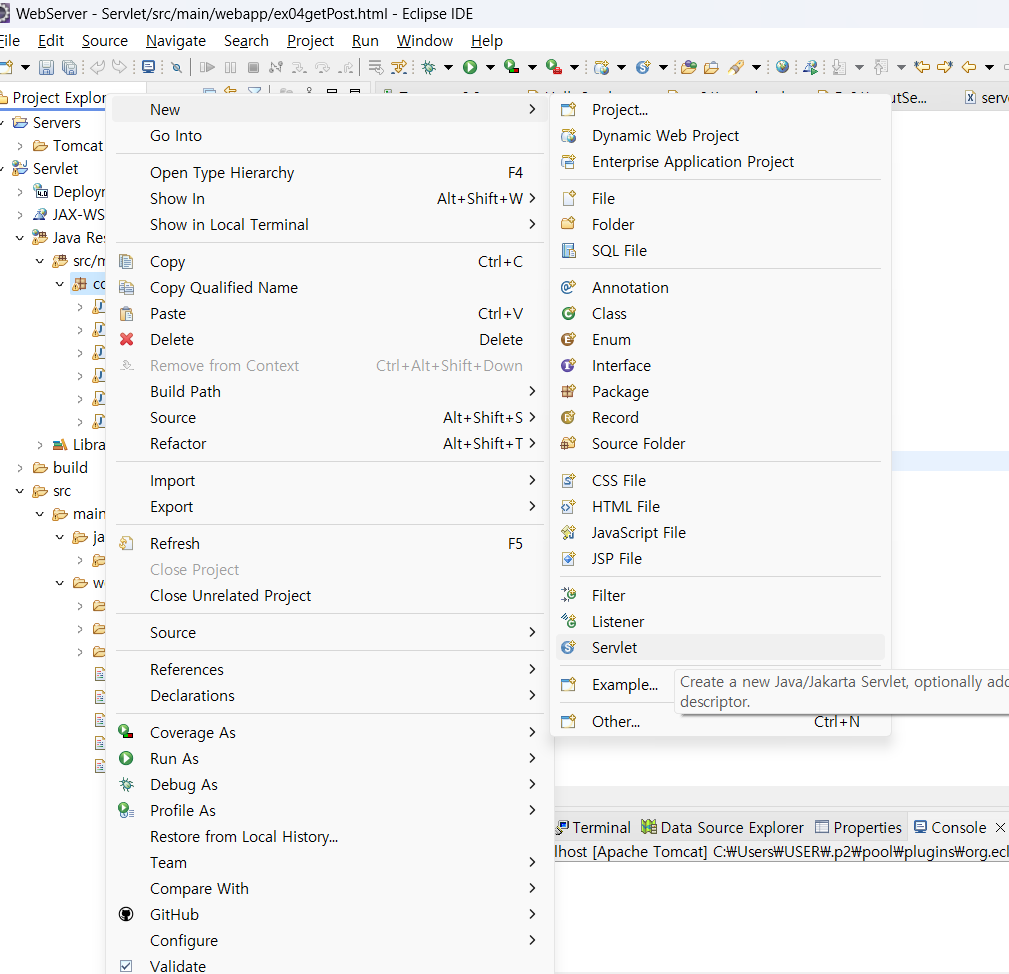Image resolution: width=1009 pixels, height=974 pixels.
Task: Collapse the Servers tree node
Action: click(x=2, y=123)
